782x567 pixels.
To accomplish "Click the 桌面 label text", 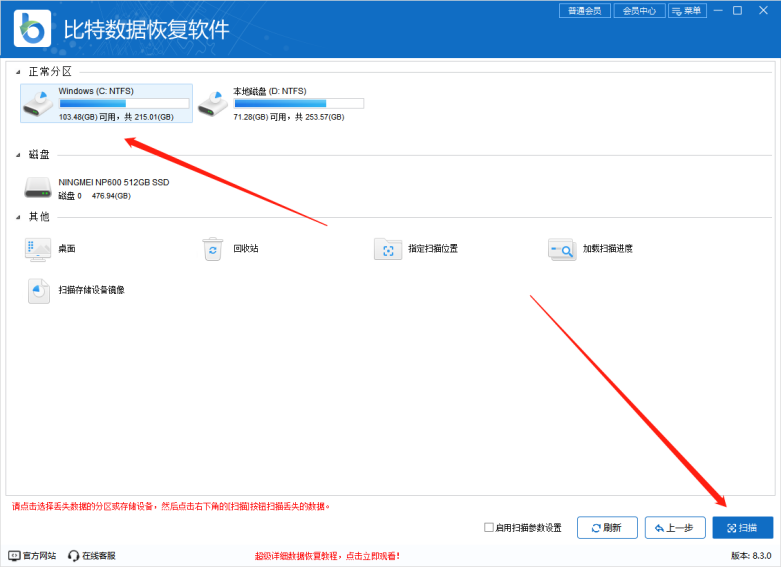I will (x=67, y=248).
